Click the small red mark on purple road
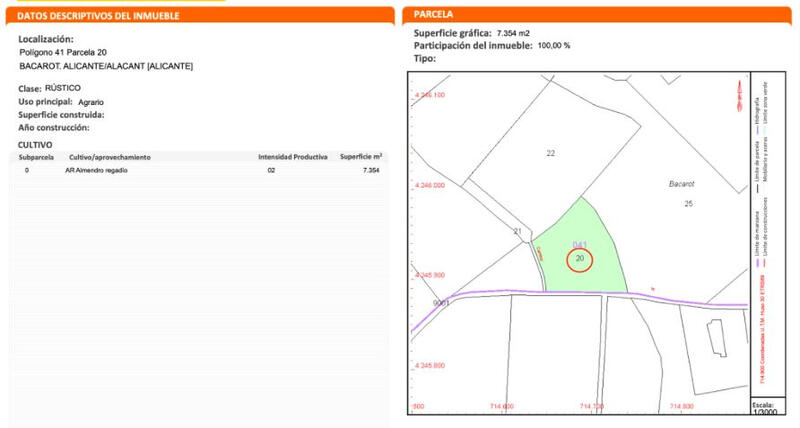Image resolution: width=800 pixels, height=428 pixels. [653, 289]
